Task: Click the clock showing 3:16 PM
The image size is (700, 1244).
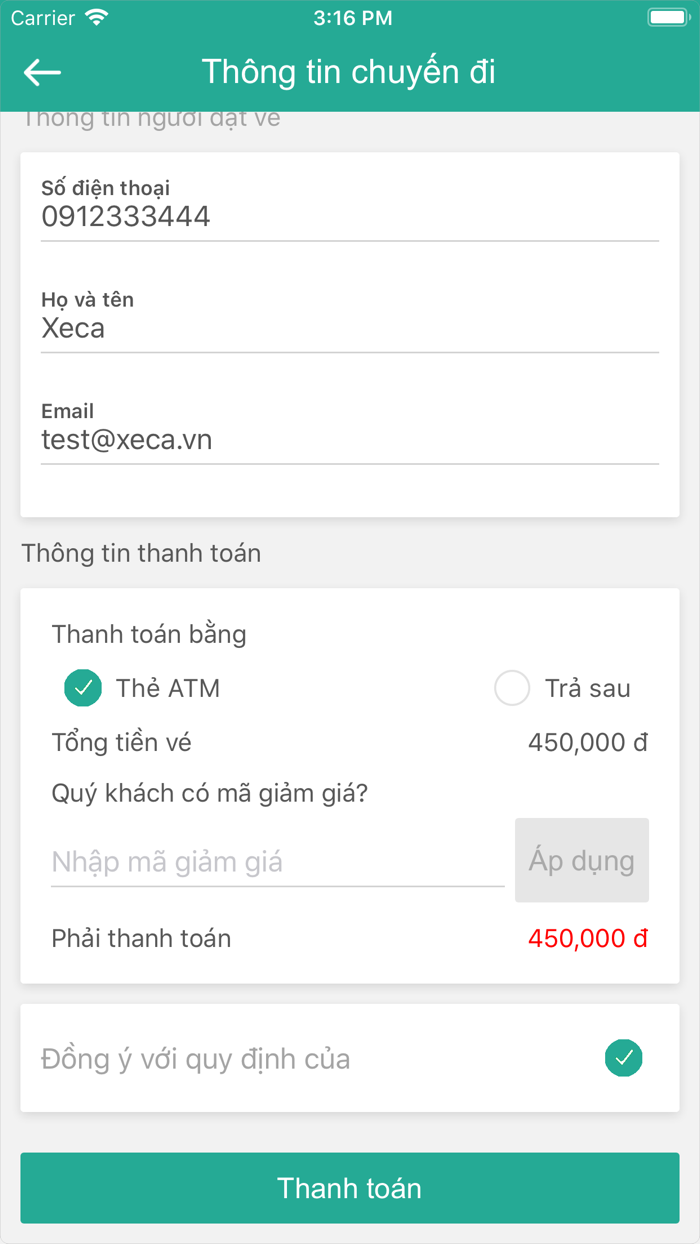Action: (353, 17)
